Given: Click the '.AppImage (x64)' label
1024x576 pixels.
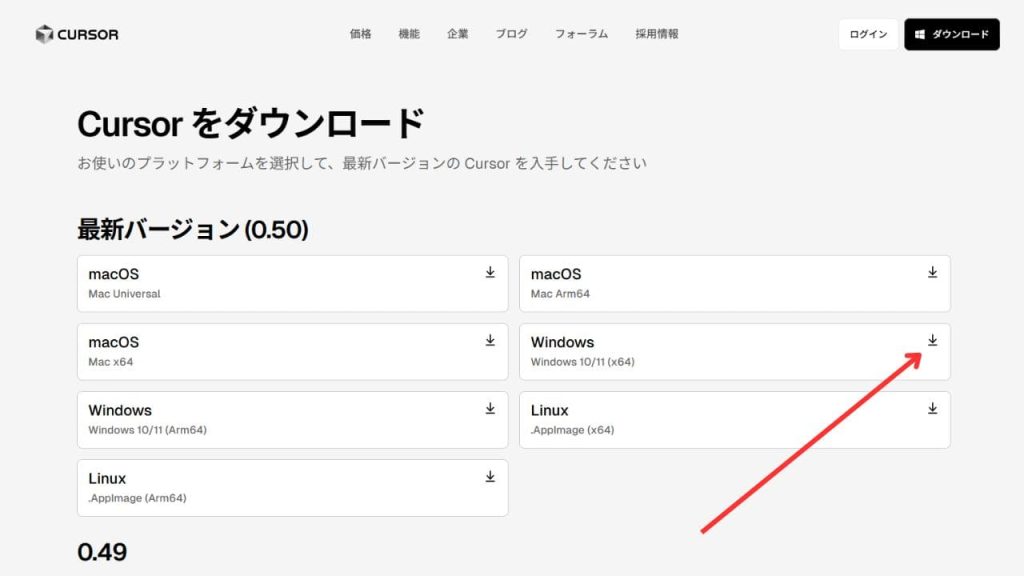Looking at the screenshot, I should click(572, 430).
